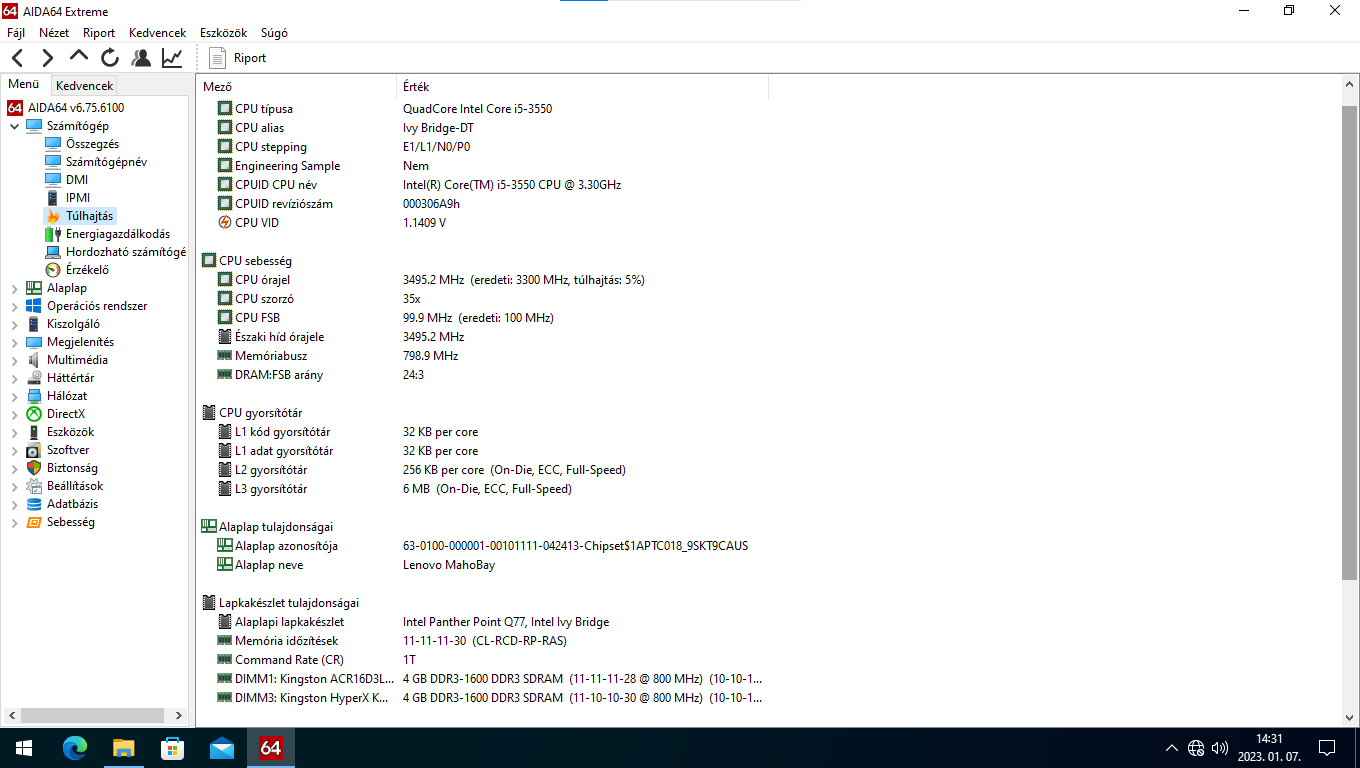The image size is (1360, 768).
Task: Click the Eszközök tree icon
Action: click(34, 432)
